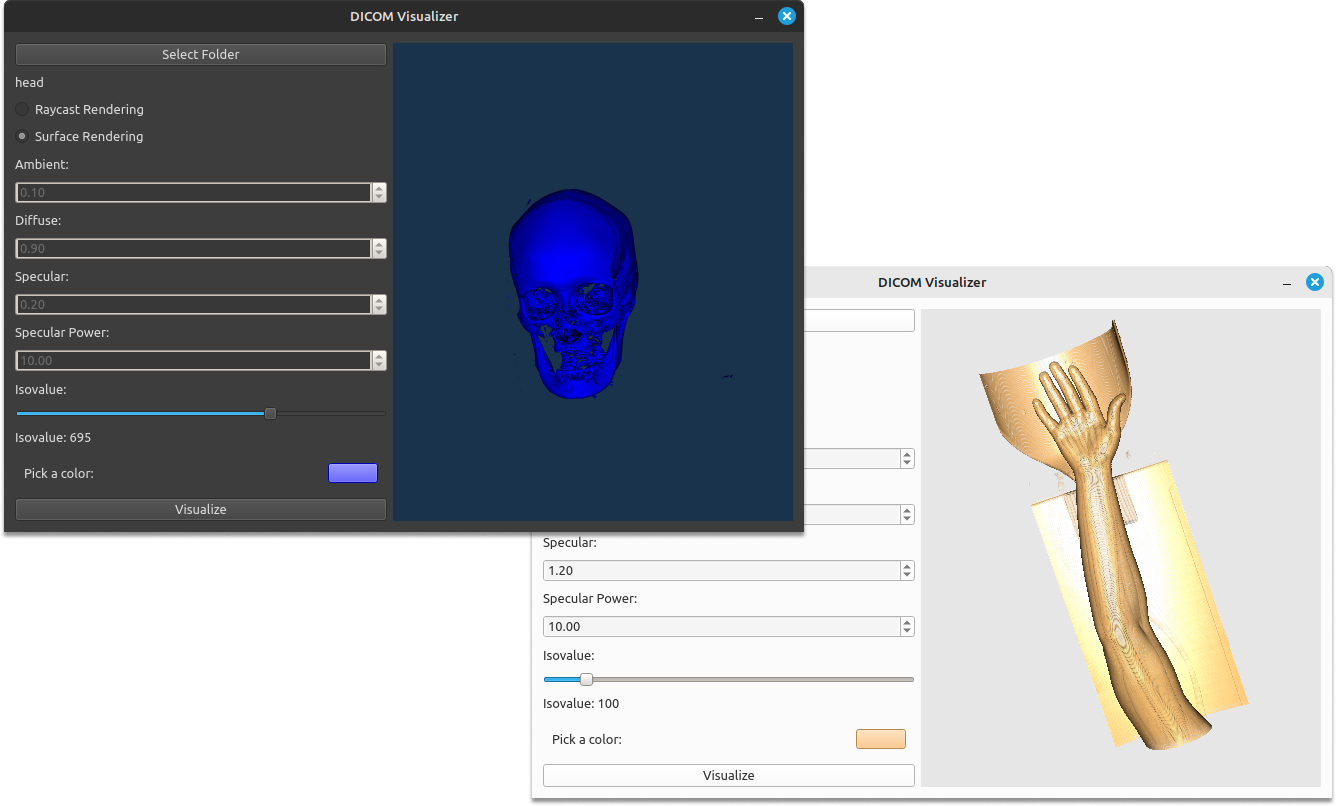This screenshot has width=1336, height=806.
Task: Click the Specular spinbox arrows at 0.20
Action: 379,304
